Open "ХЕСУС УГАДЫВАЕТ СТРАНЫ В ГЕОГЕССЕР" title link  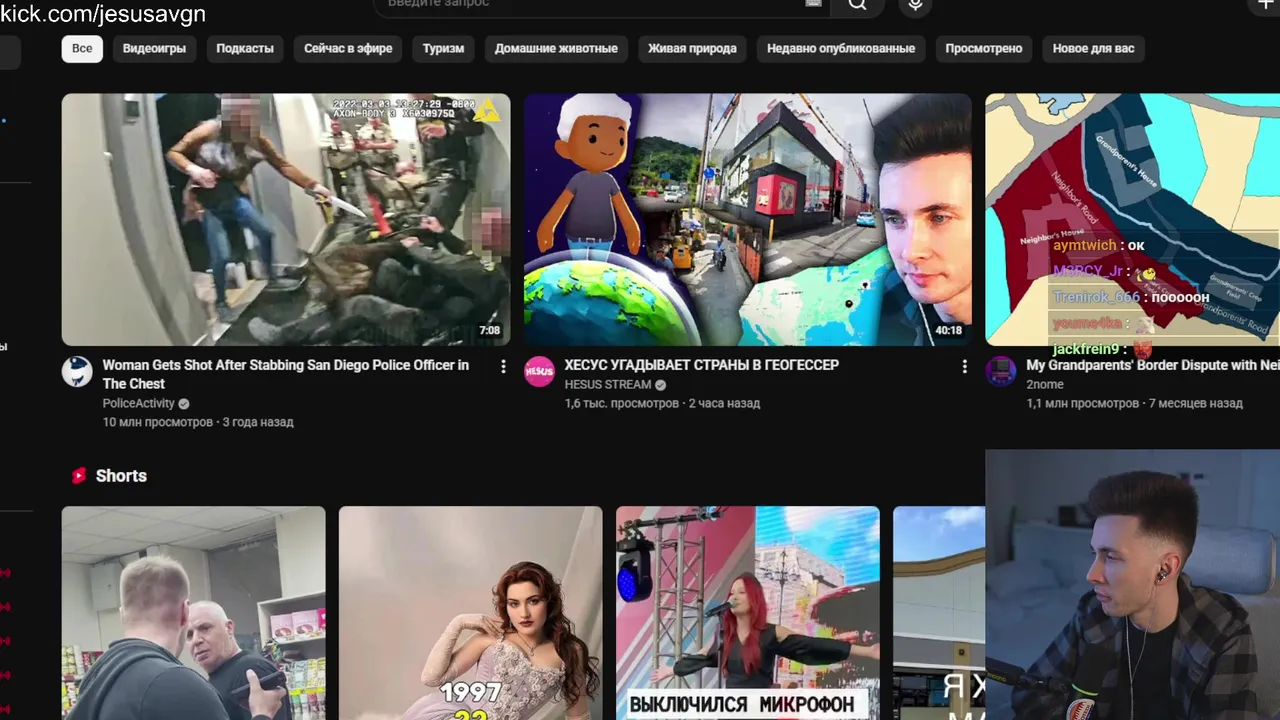(701, 365)
